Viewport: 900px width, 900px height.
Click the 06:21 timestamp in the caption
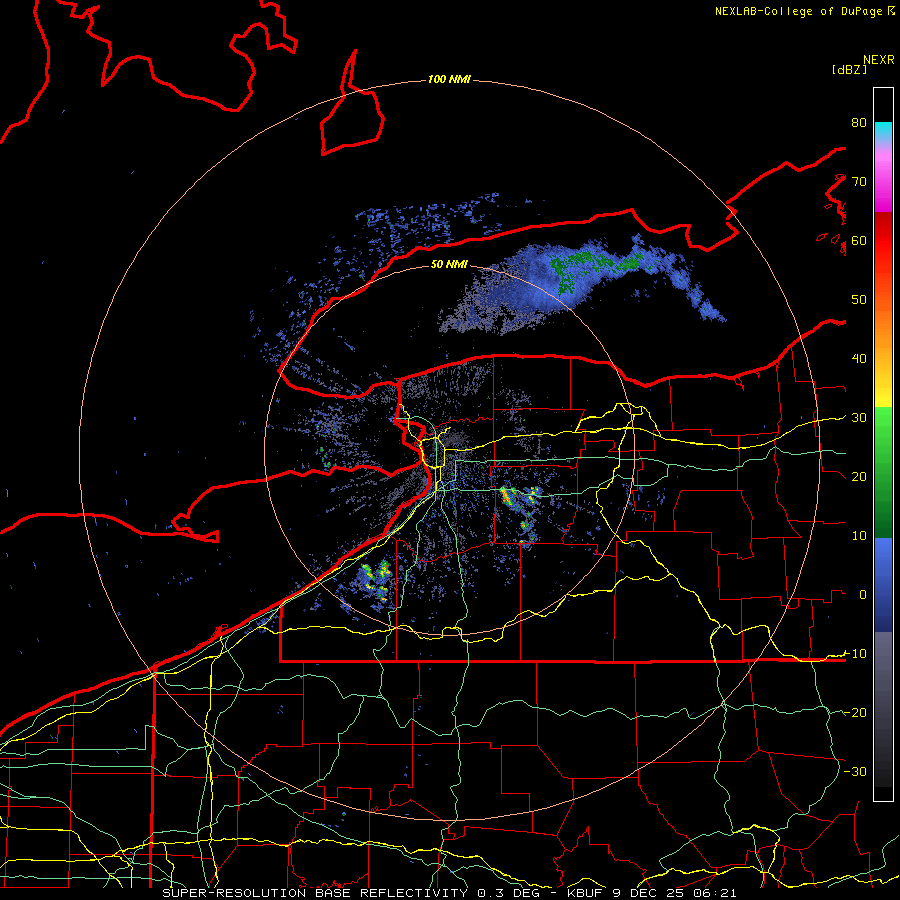pyautogui.click(x=714, y=893)
